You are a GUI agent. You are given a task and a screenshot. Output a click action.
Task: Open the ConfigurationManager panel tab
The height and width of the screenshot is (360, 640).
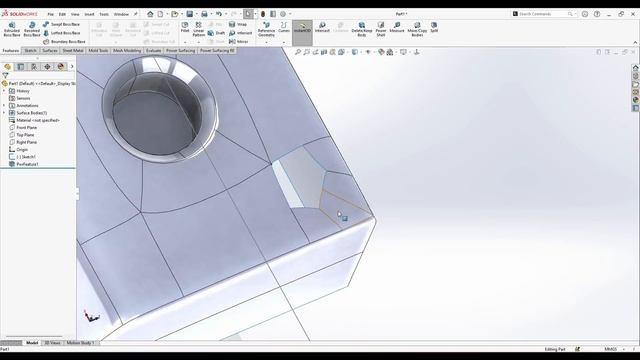34,67
